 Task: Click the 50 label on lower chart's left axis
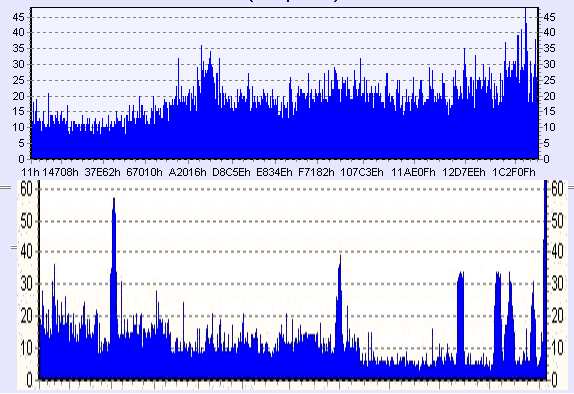click(x=27, y=221)
